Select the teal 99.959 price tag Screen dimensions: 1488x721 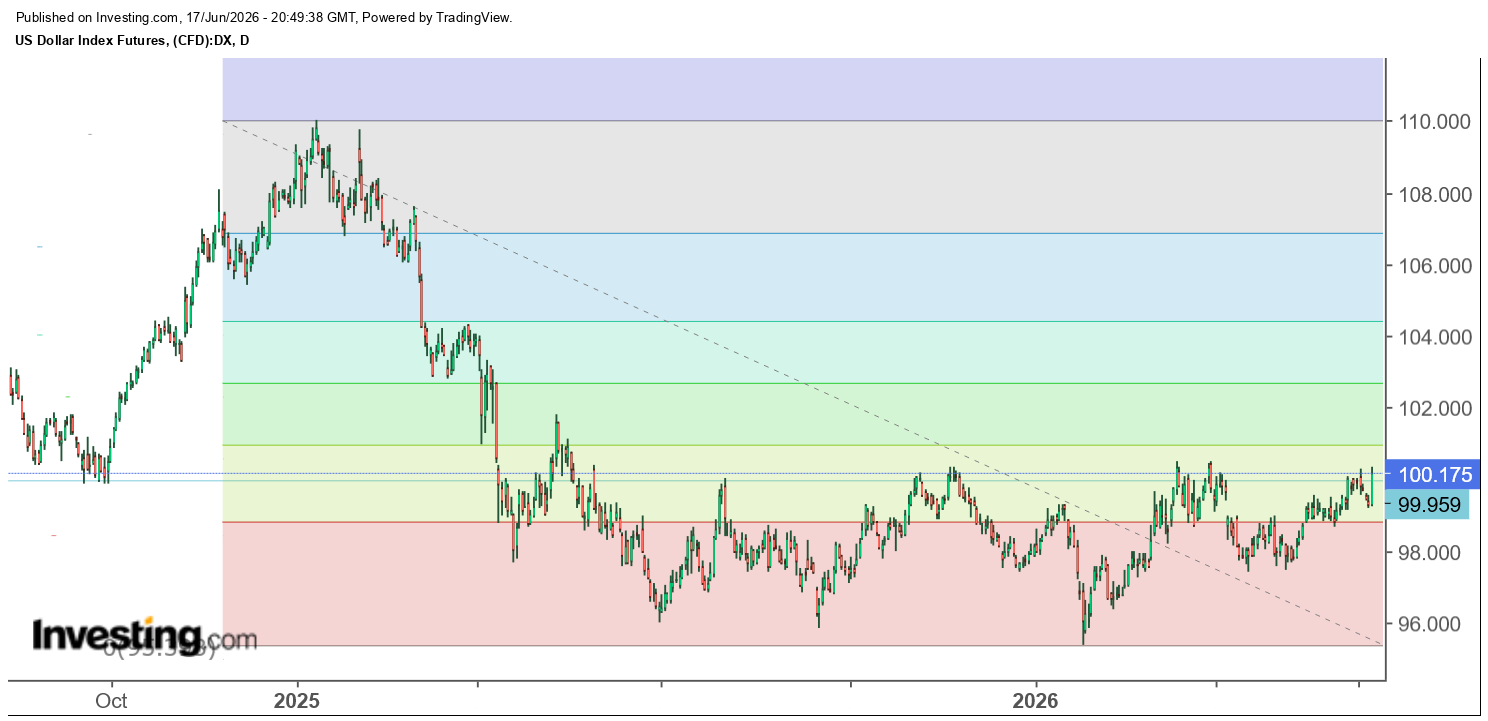(1428, 505)
